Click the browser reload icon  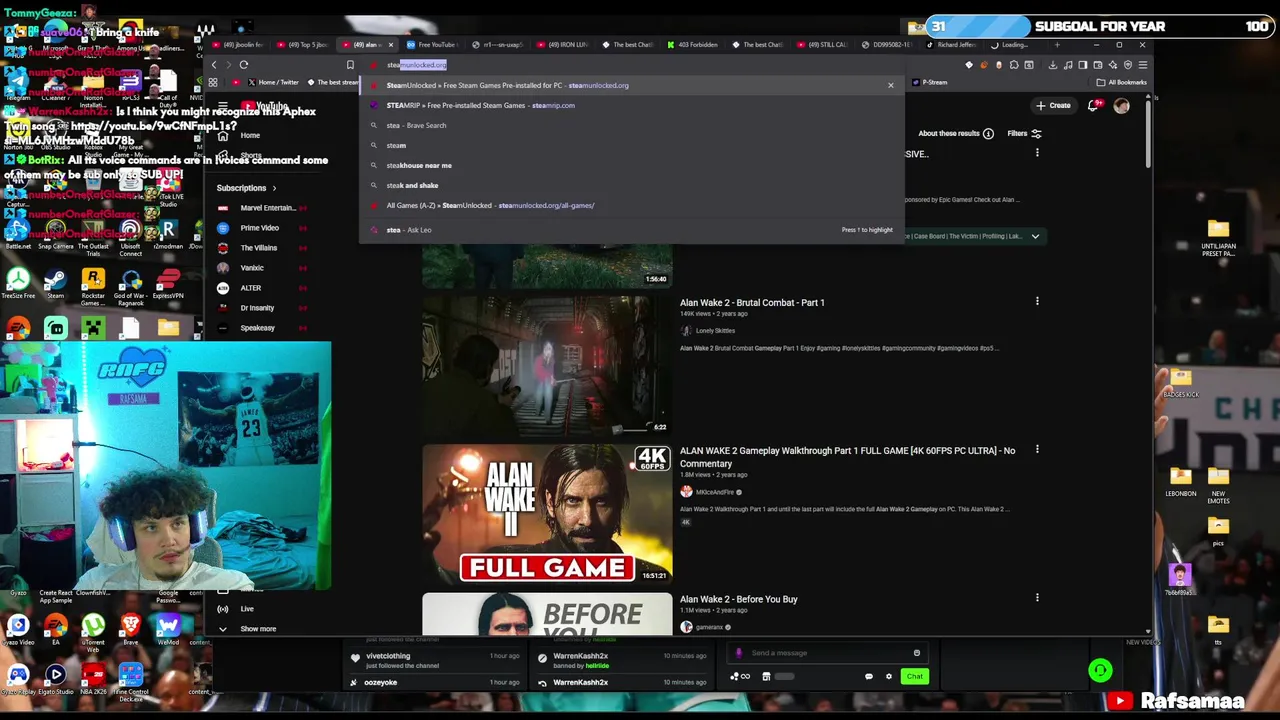[243, 65]
